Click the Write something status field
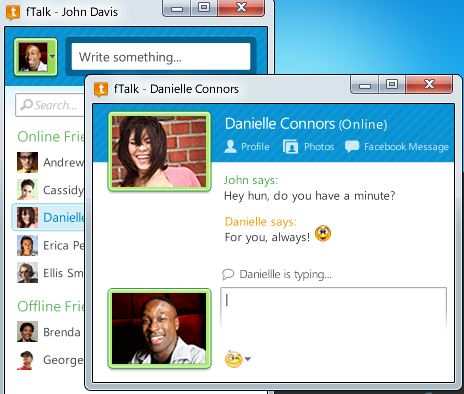The image size is (464, 394). pyautogui.click(x=161, y=57)
